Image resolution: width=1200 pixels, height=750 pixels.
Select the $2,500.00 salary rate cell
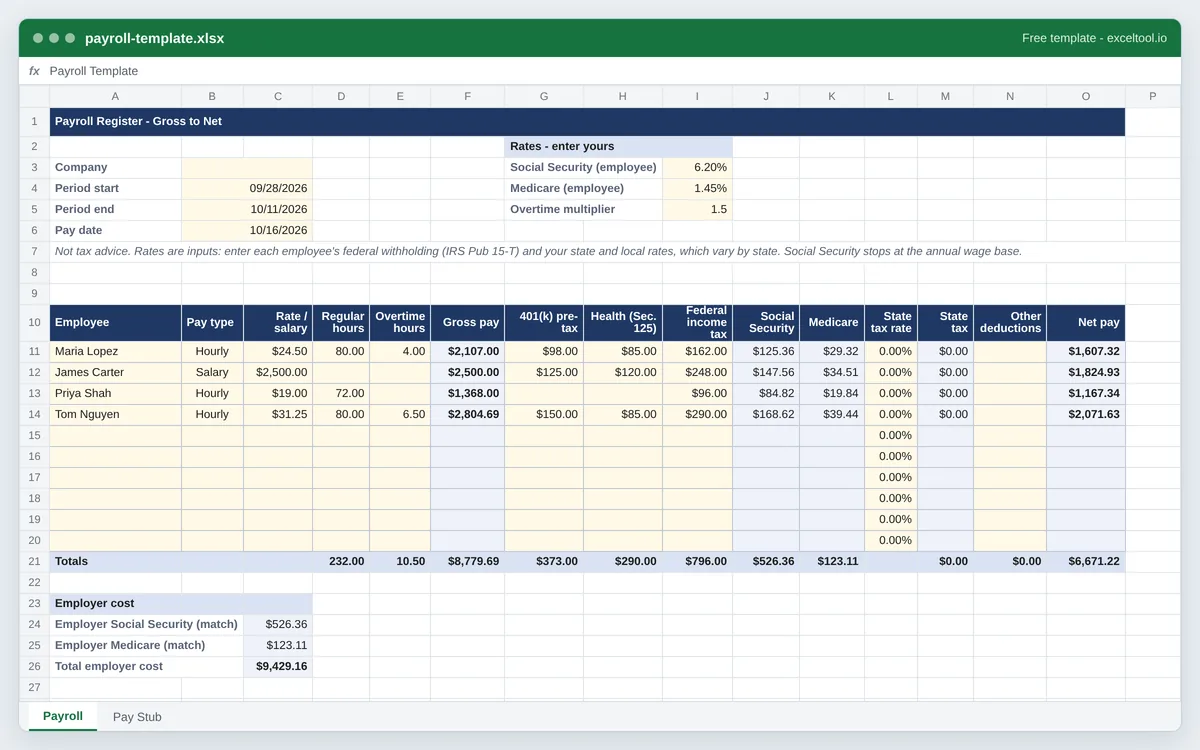click(x=278, y=372)
